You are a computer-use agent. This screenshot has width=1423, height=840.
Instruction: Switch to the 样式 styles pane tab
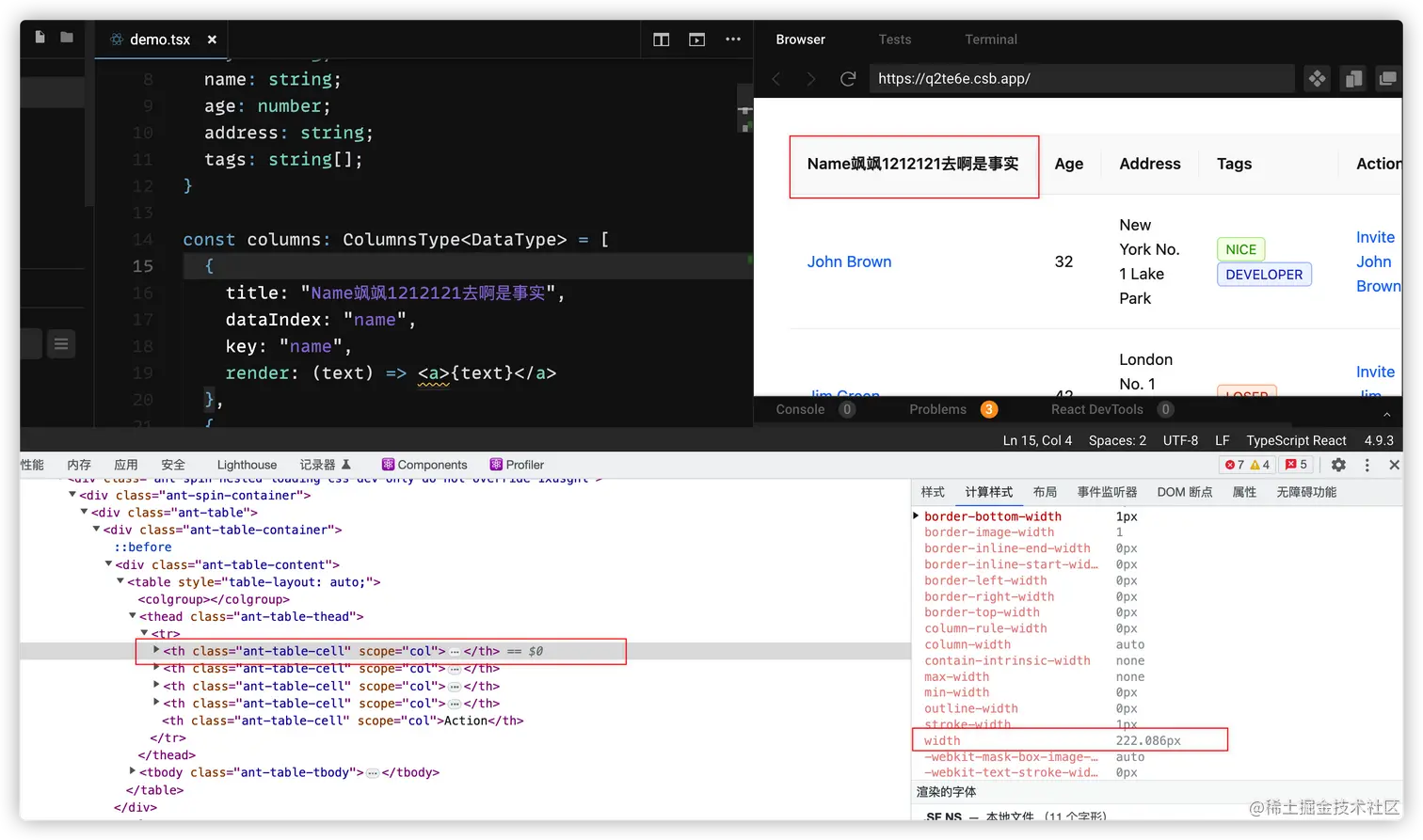(933, 492)
